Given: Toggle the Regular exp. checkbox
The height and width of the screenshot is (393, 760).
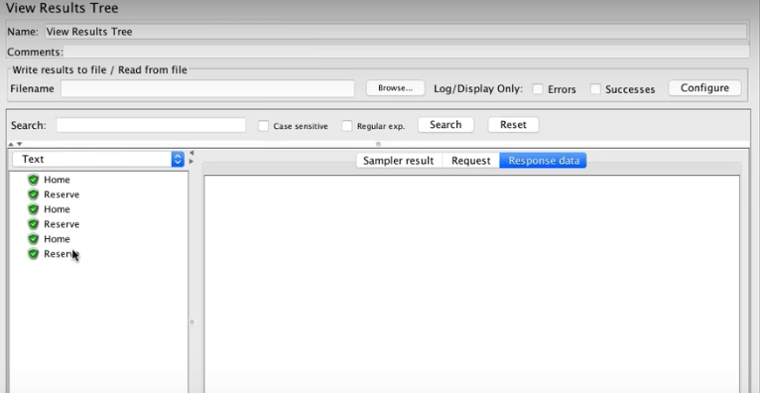Looking at the screenshot, I should pyautogui.click(x=347, y=126).
